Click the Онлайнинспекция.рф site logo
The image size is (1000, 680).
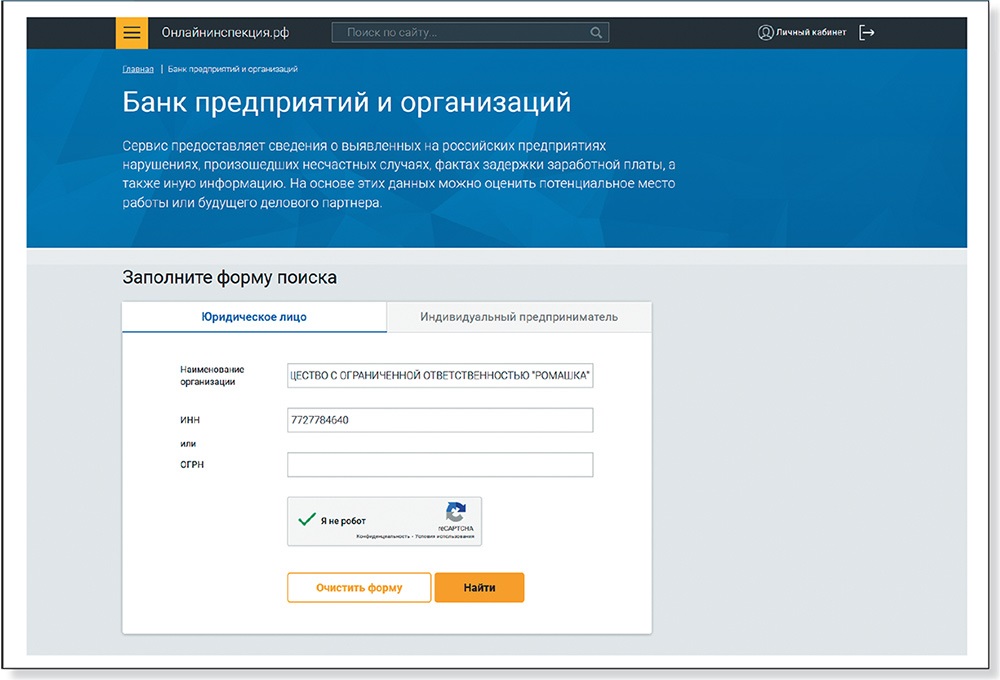click(226, 33)
